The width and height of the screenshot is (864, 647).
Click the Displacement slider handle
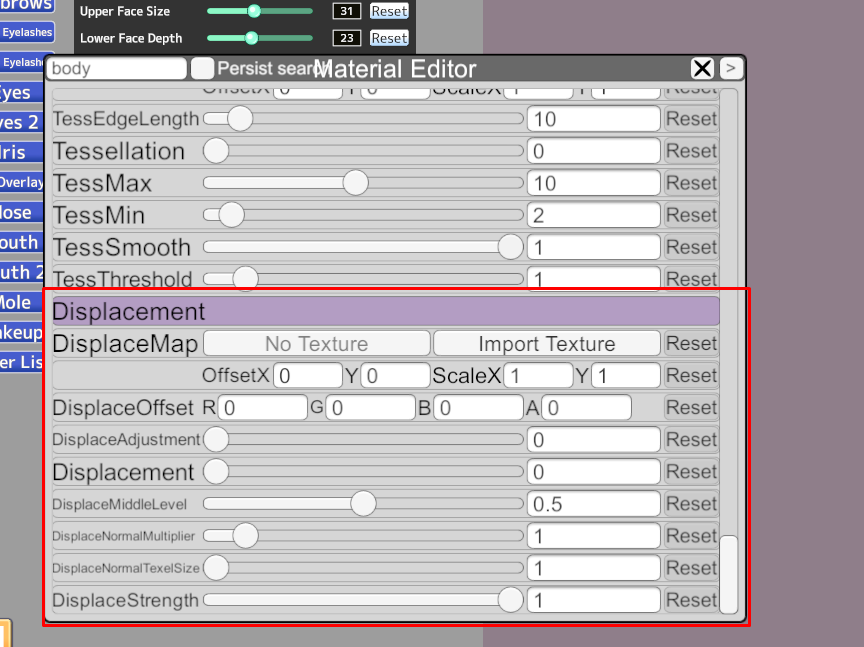pos(216,471)
